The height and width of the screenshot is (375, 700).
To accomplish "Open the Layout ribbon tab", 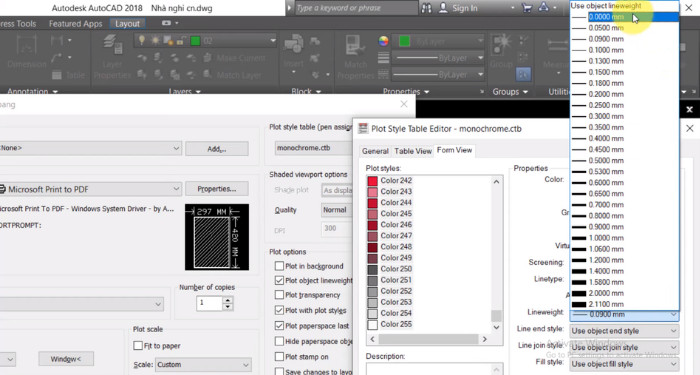I will [x=127, y=24].
